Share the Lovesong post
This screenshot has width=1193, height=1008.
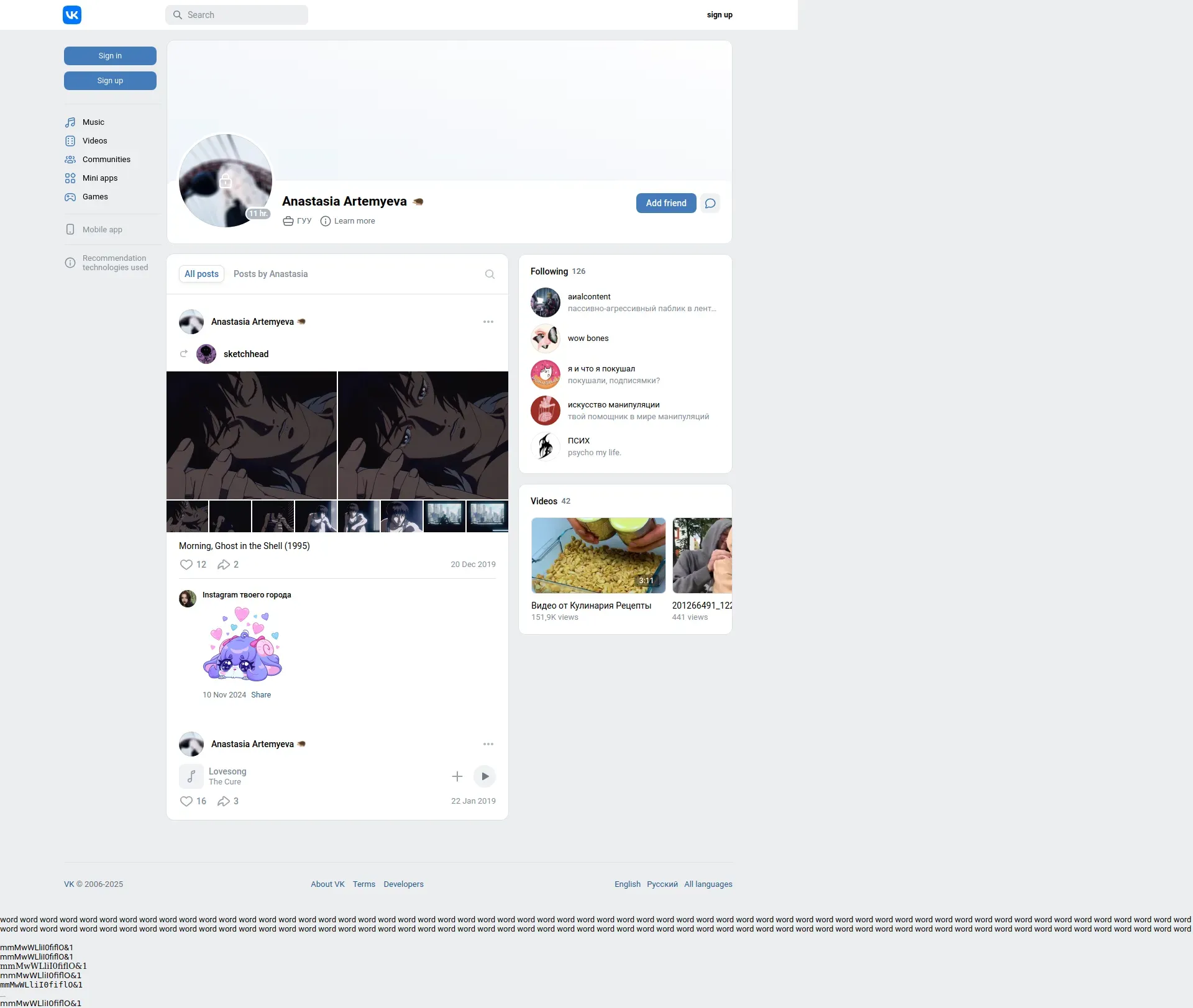[224, 801]
